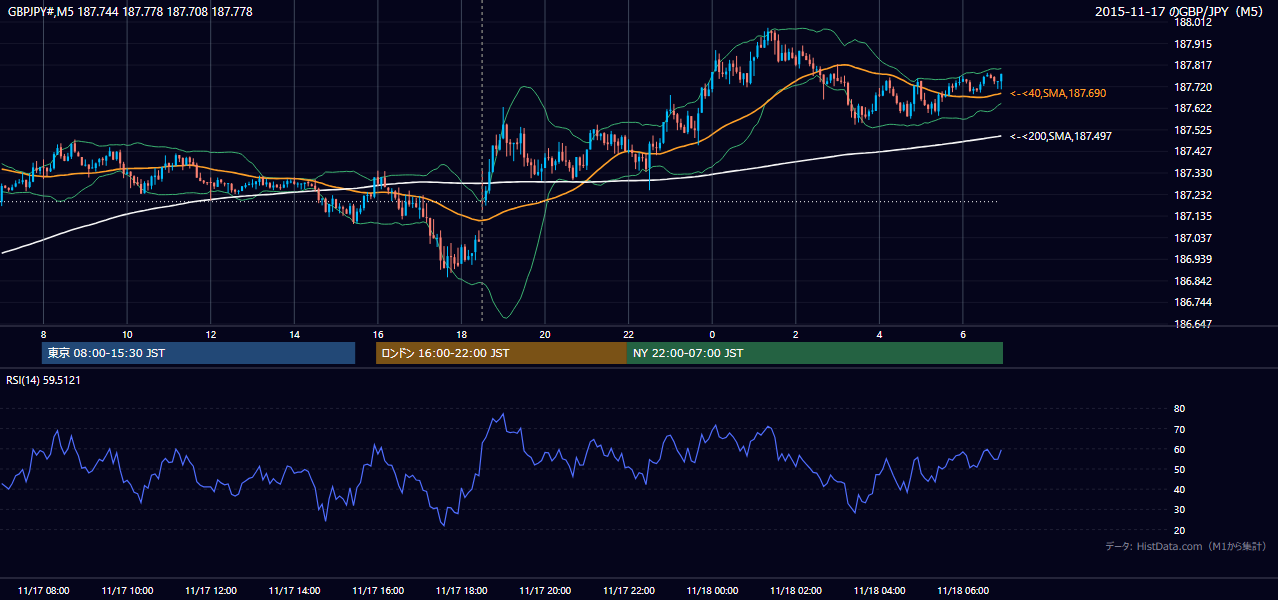Select the 東京 08:00-15:30 JST session bar
The height and width of the screenshot is (600, 1278).
click(x=198, y=353)
